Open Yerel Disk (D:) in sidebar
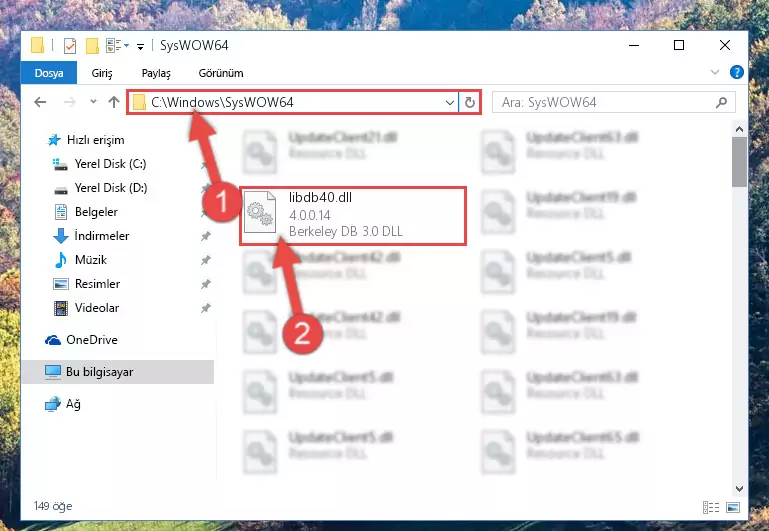 click(111, 188)
